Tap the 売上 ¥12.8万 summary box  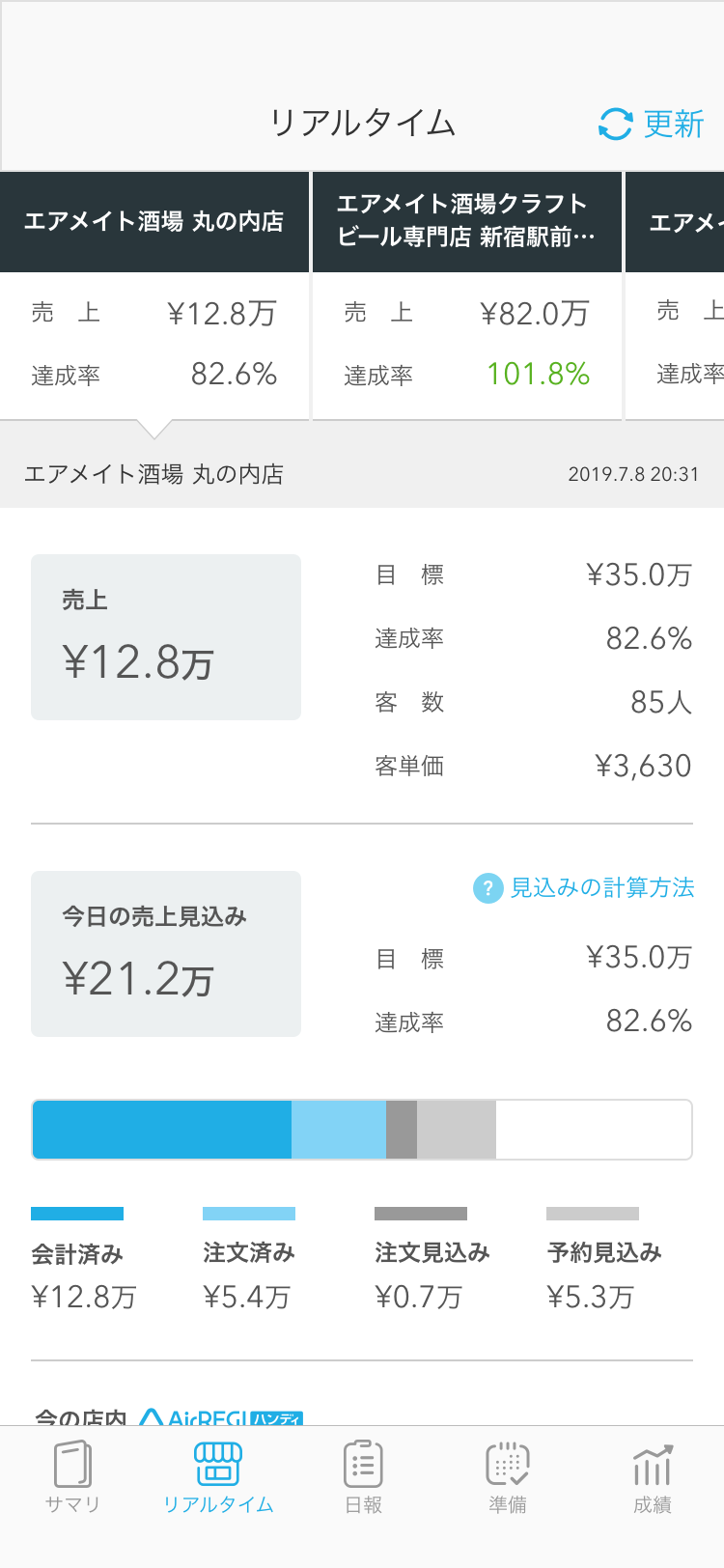click(x=166, y=637)
